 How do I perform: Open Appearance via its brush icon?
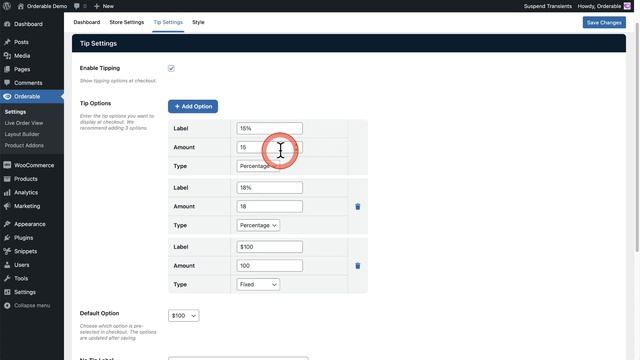[7, 224]
